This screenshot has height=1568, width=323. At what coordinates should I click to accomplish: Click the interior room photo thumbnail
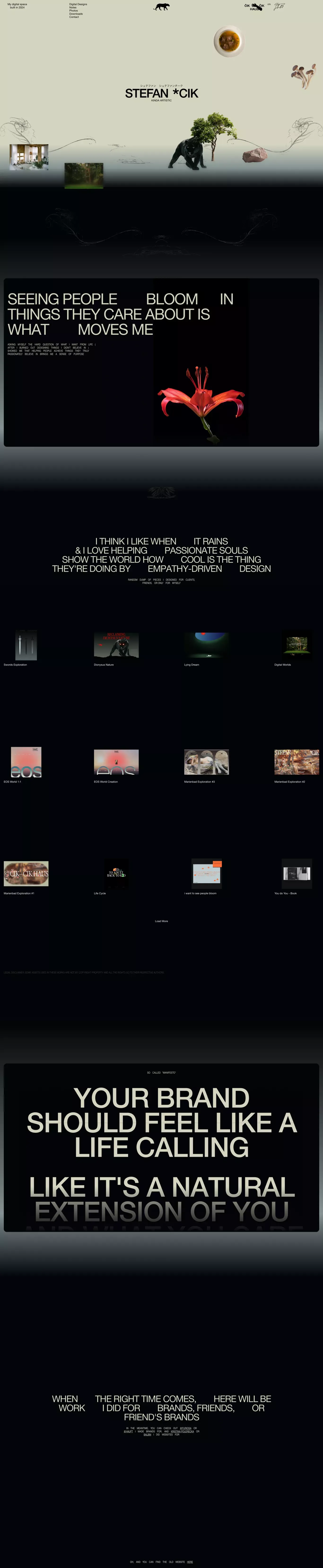(29, 157)
